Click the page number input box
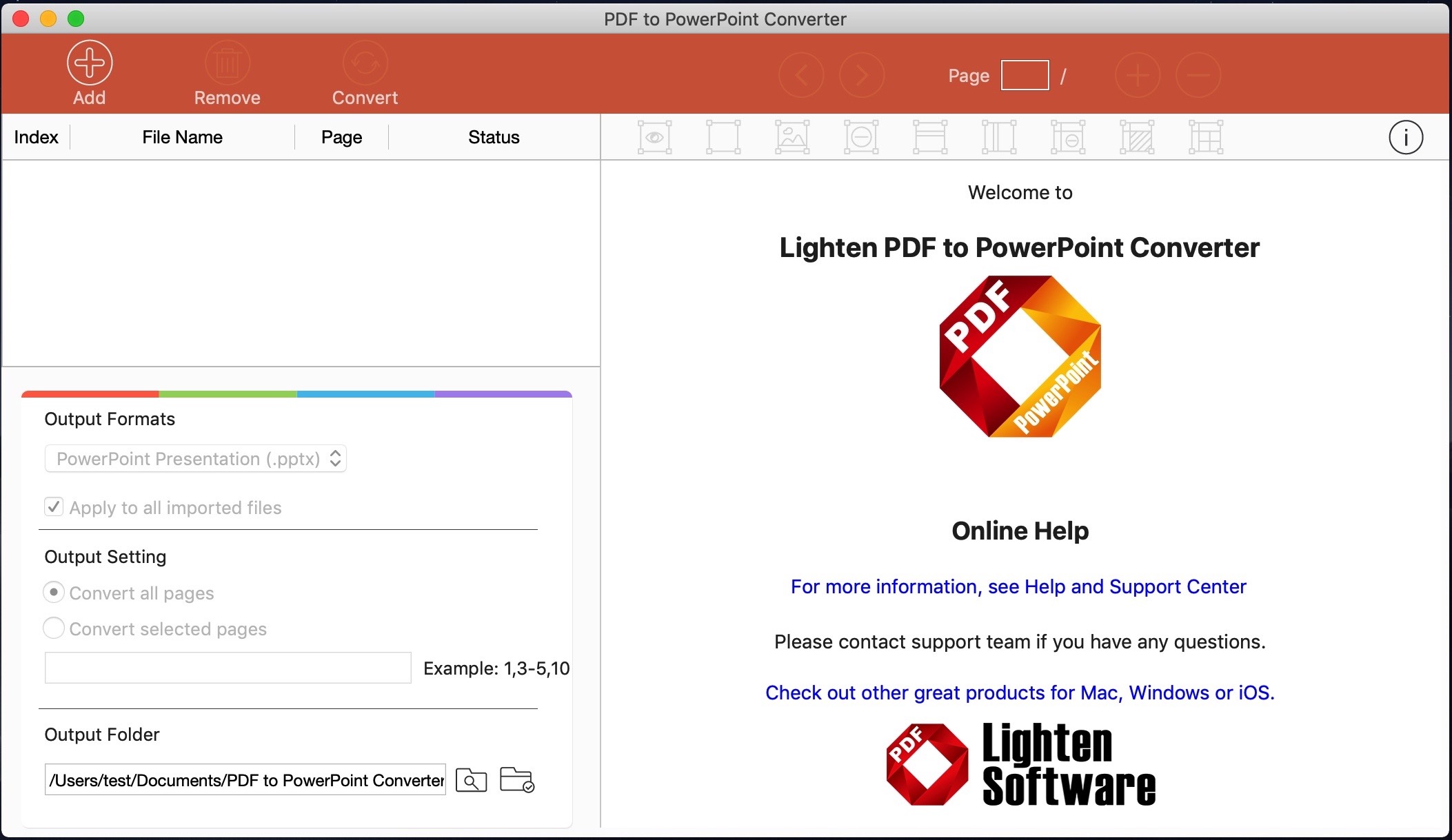 [x=1025, y=75]
